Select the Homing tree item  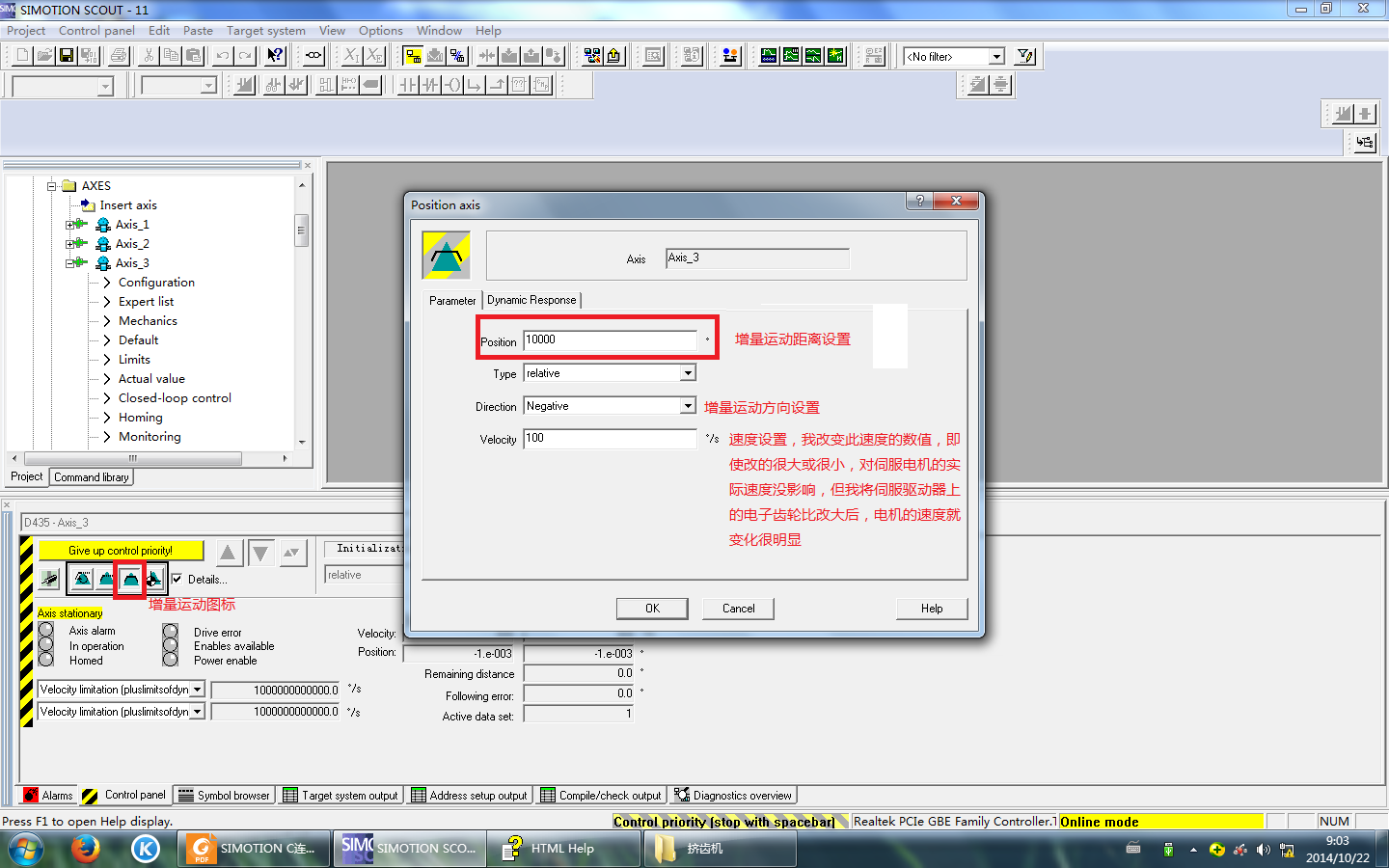[141, 418]
